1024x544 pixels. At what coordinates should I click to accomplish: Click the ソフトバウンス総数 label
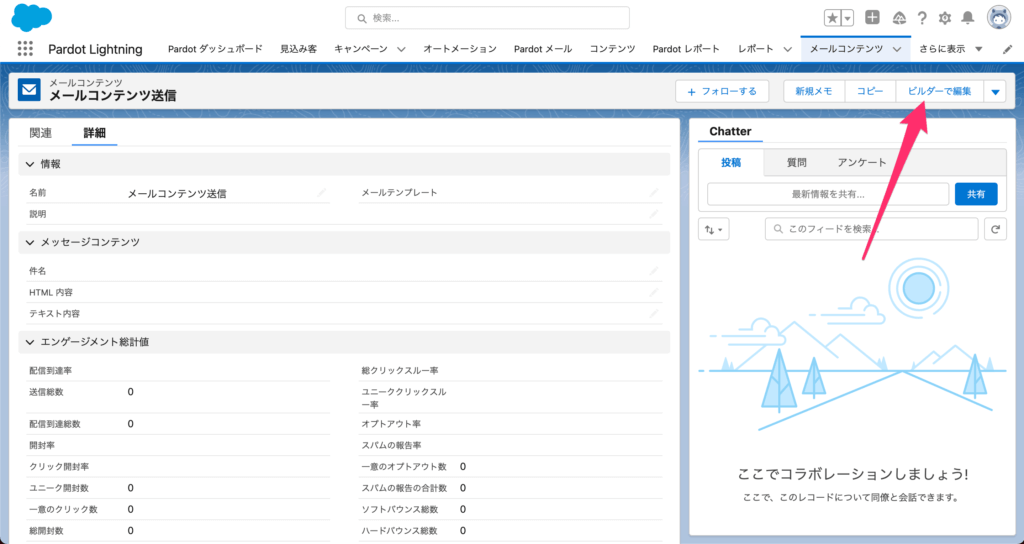400,509
